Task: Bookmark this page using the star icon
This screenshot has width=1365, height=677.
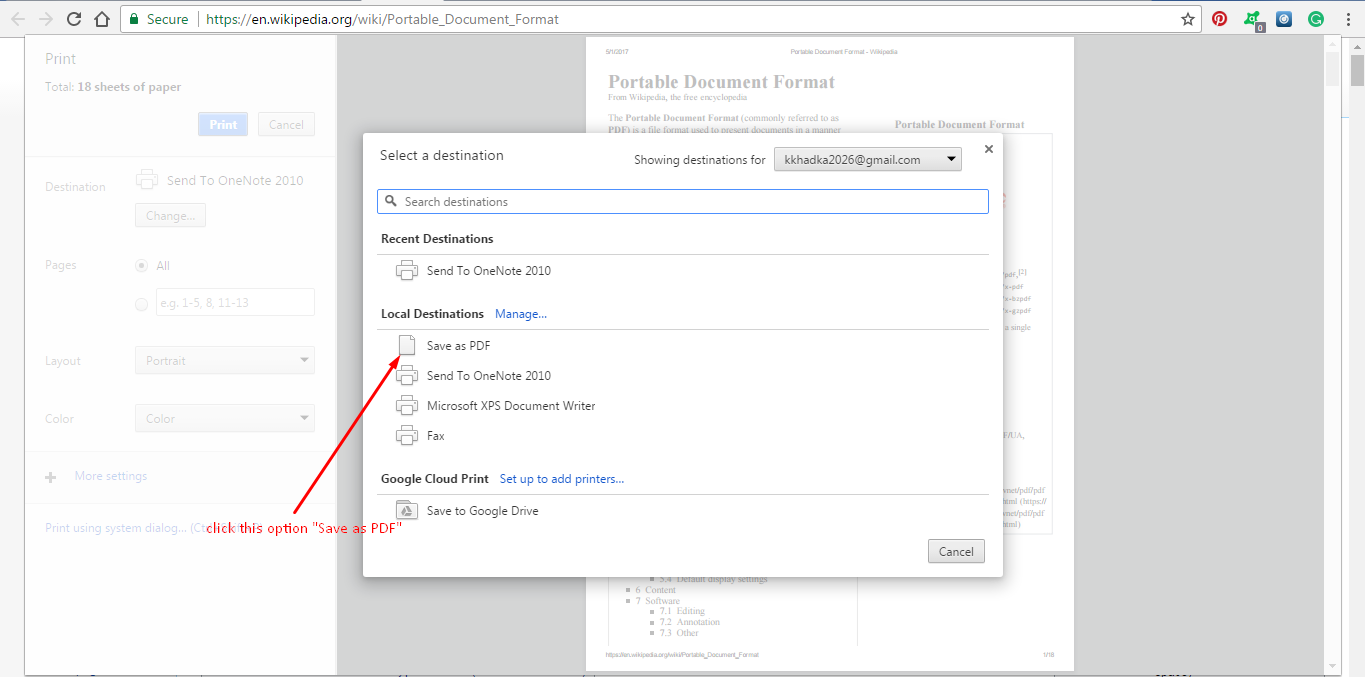Action: point(1186,18)
